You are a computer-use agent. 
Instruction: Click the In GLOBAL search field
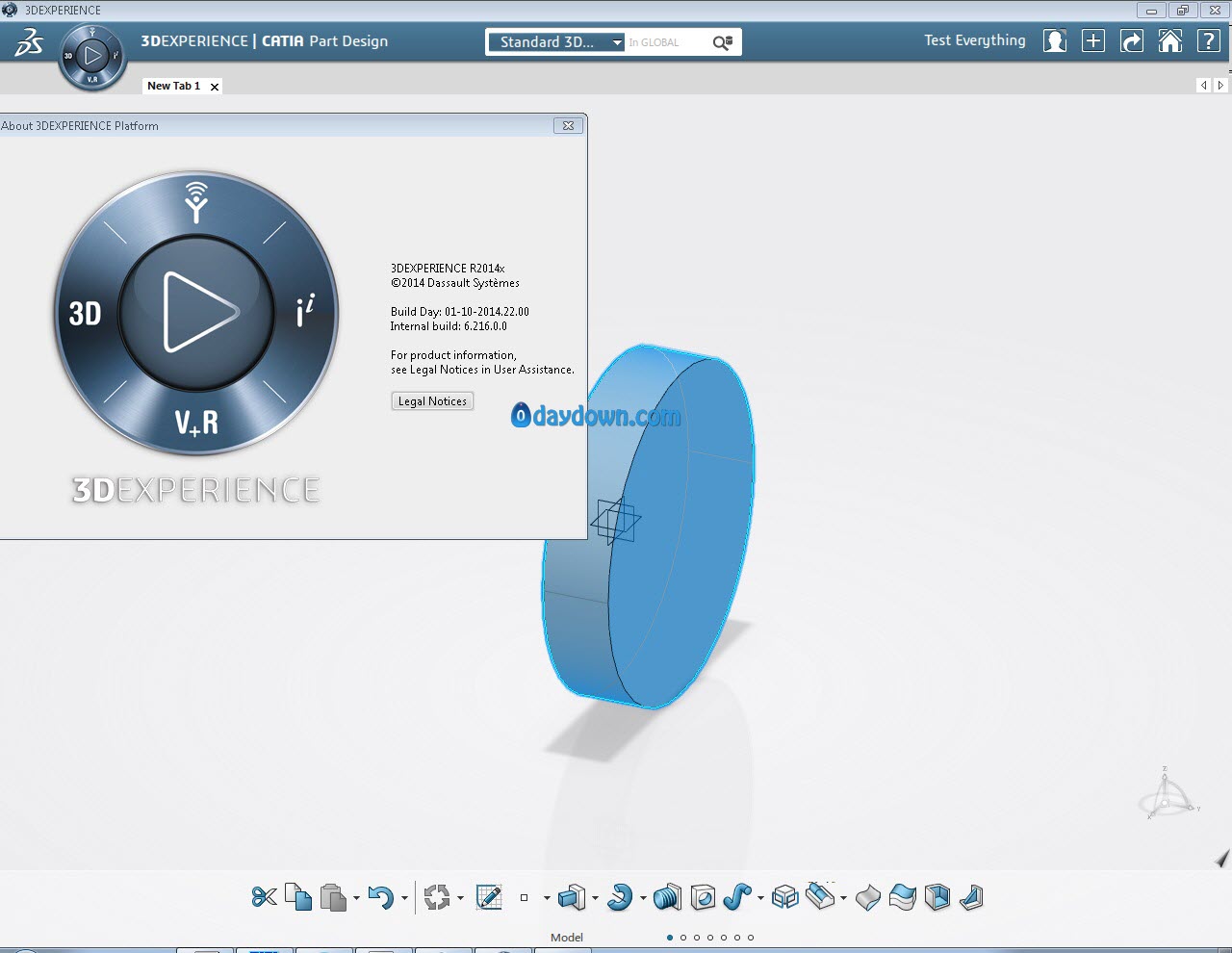tap(666, 42)
